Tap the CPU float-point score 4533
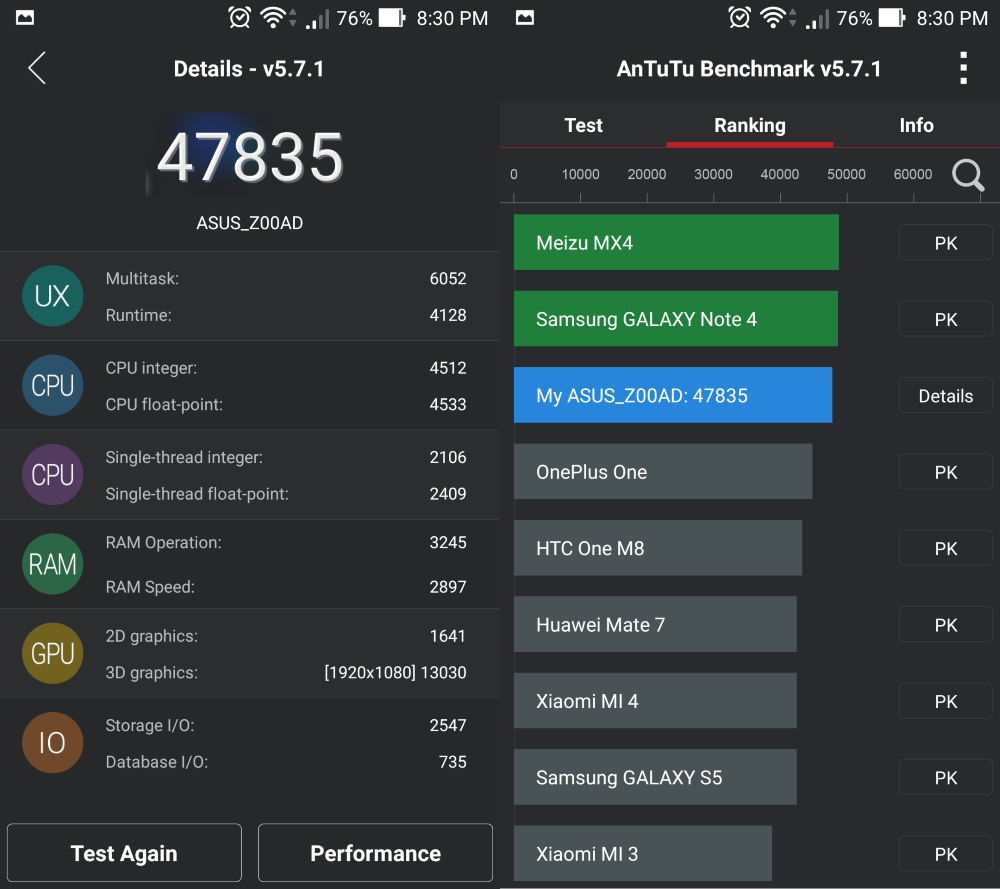1000x889 pixels. (x=448, y=404)
